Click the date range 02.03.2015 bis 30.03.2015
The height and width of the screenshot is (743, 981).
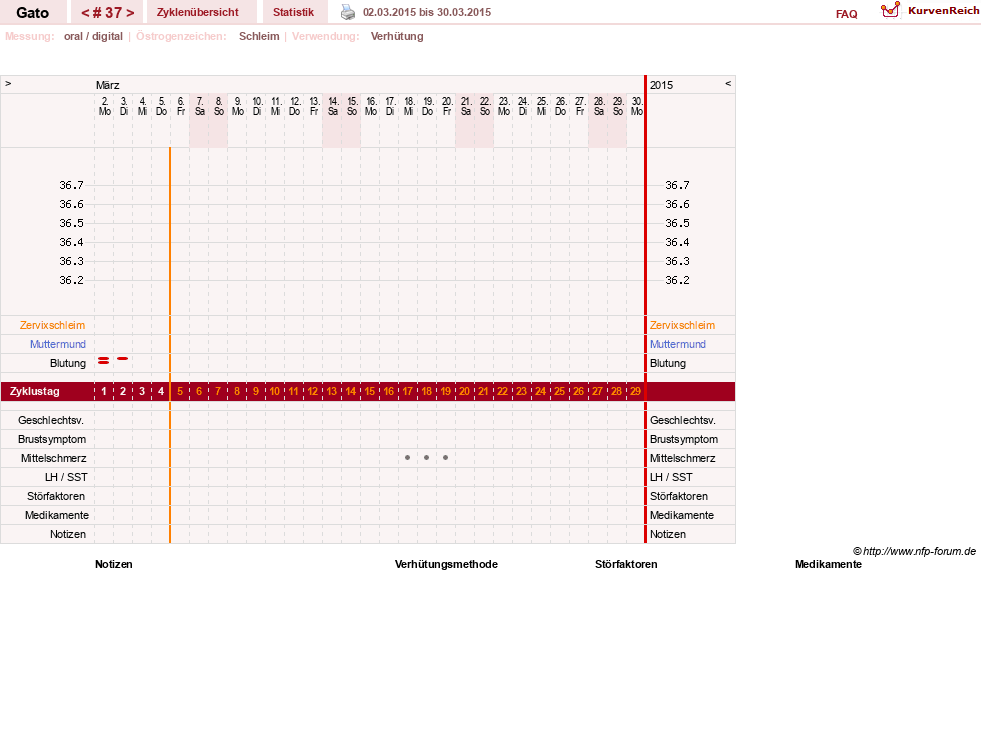pyautogui.click(x=427, y=13)
